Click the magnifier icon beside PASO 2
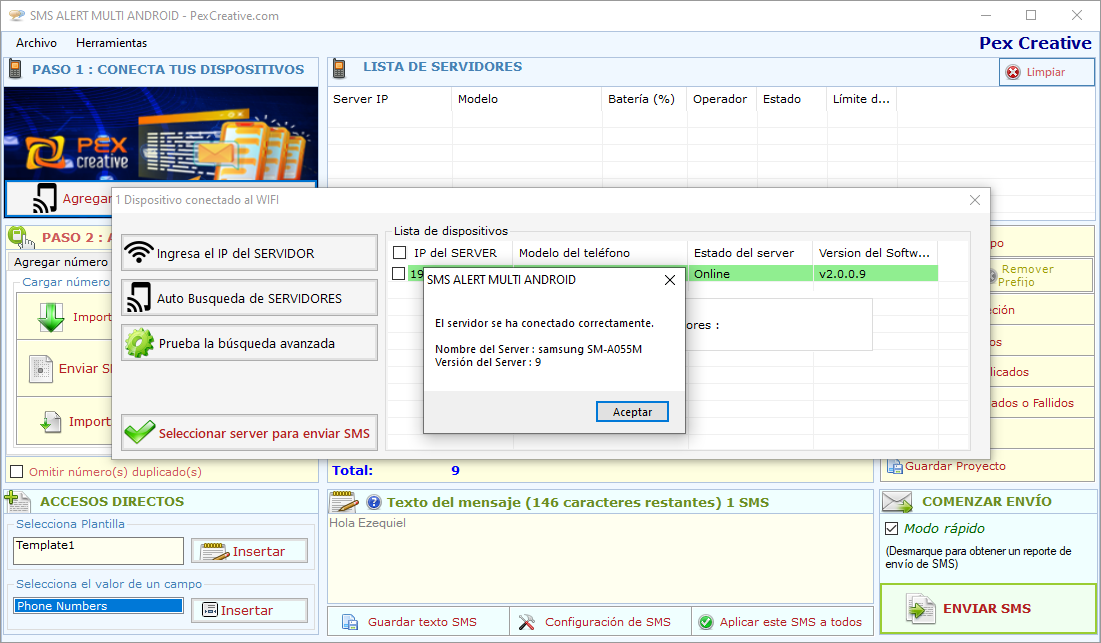This screenshot has height=643, width=1101. [x=20, y=237]
